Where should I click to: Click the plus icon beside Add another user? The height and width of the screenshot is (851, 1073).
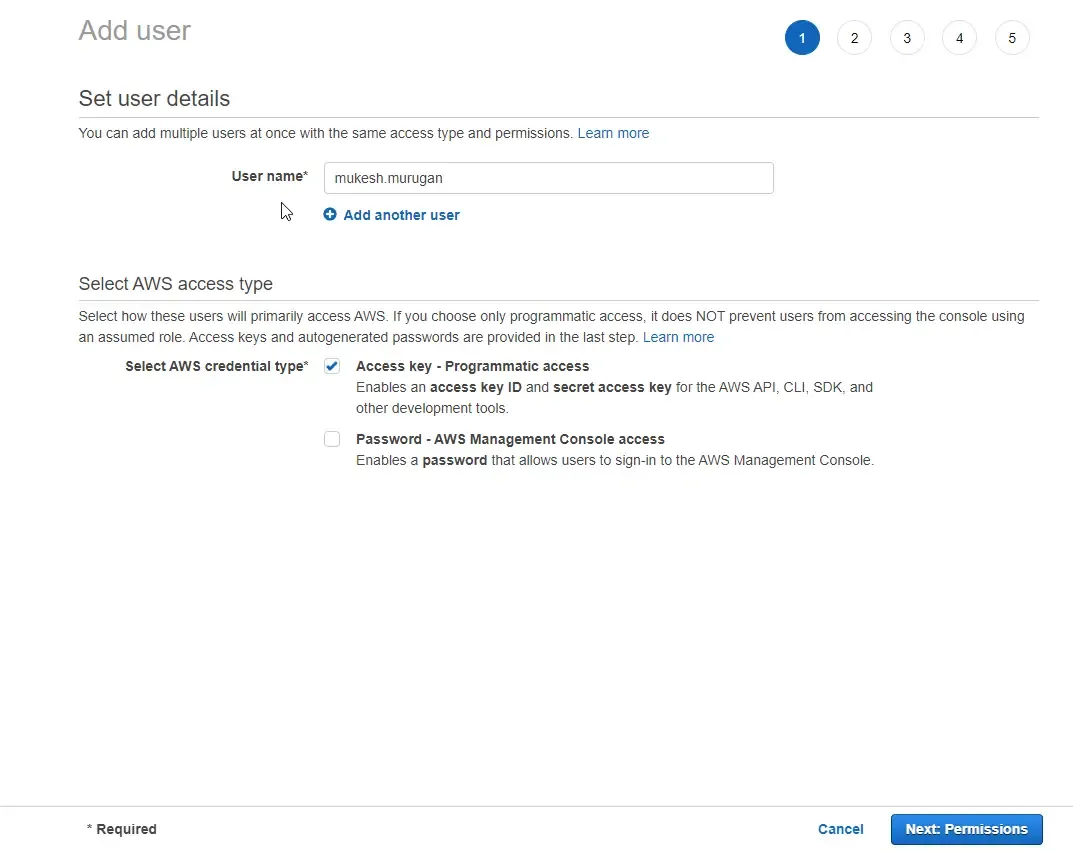click(330, 214)
